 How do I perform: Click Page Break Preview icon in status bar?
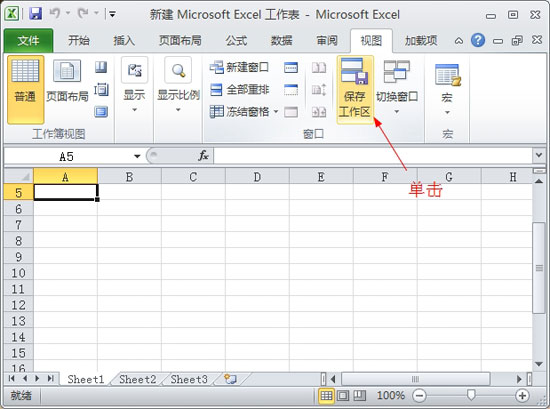tap(360, 396)
